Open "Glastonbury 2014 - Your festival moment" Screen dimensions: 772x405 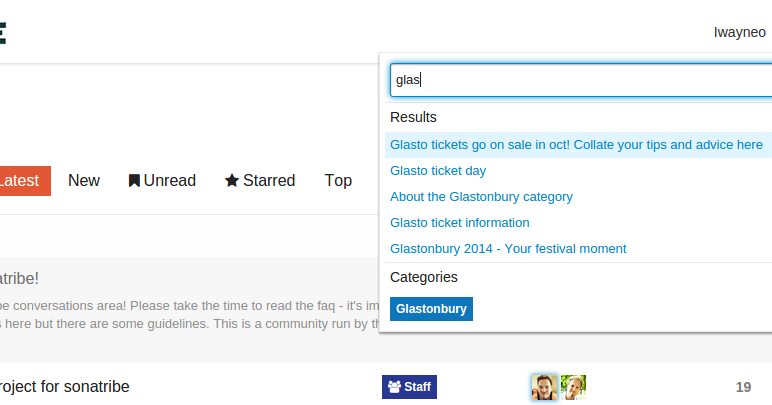point(508,249)
